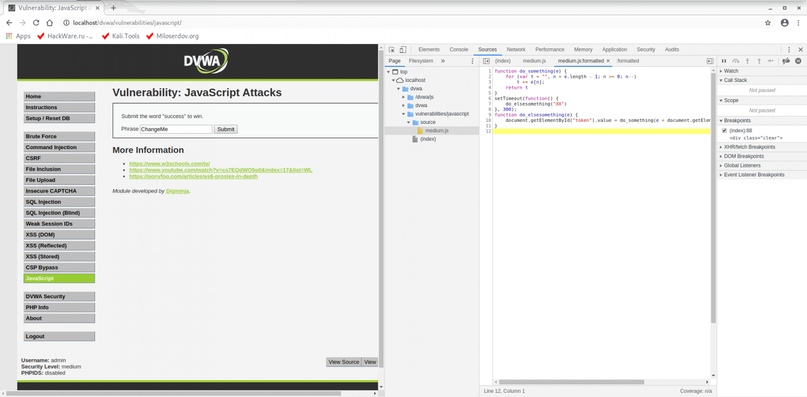Viewport: 807px width, 397px height.
Task: Collapse the top frame tree node
Action: click(x=389, y=72)
